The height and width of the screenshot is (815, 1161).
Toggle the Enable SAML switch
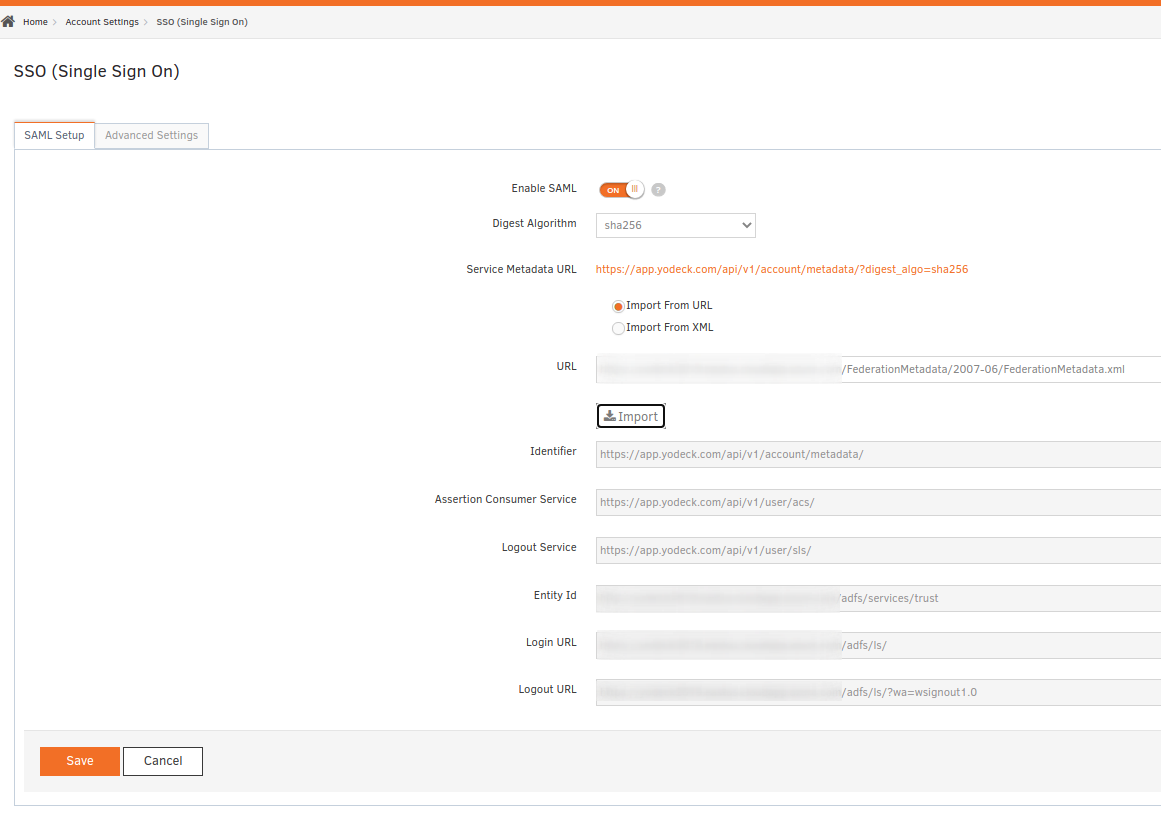[x=621, y=190]
